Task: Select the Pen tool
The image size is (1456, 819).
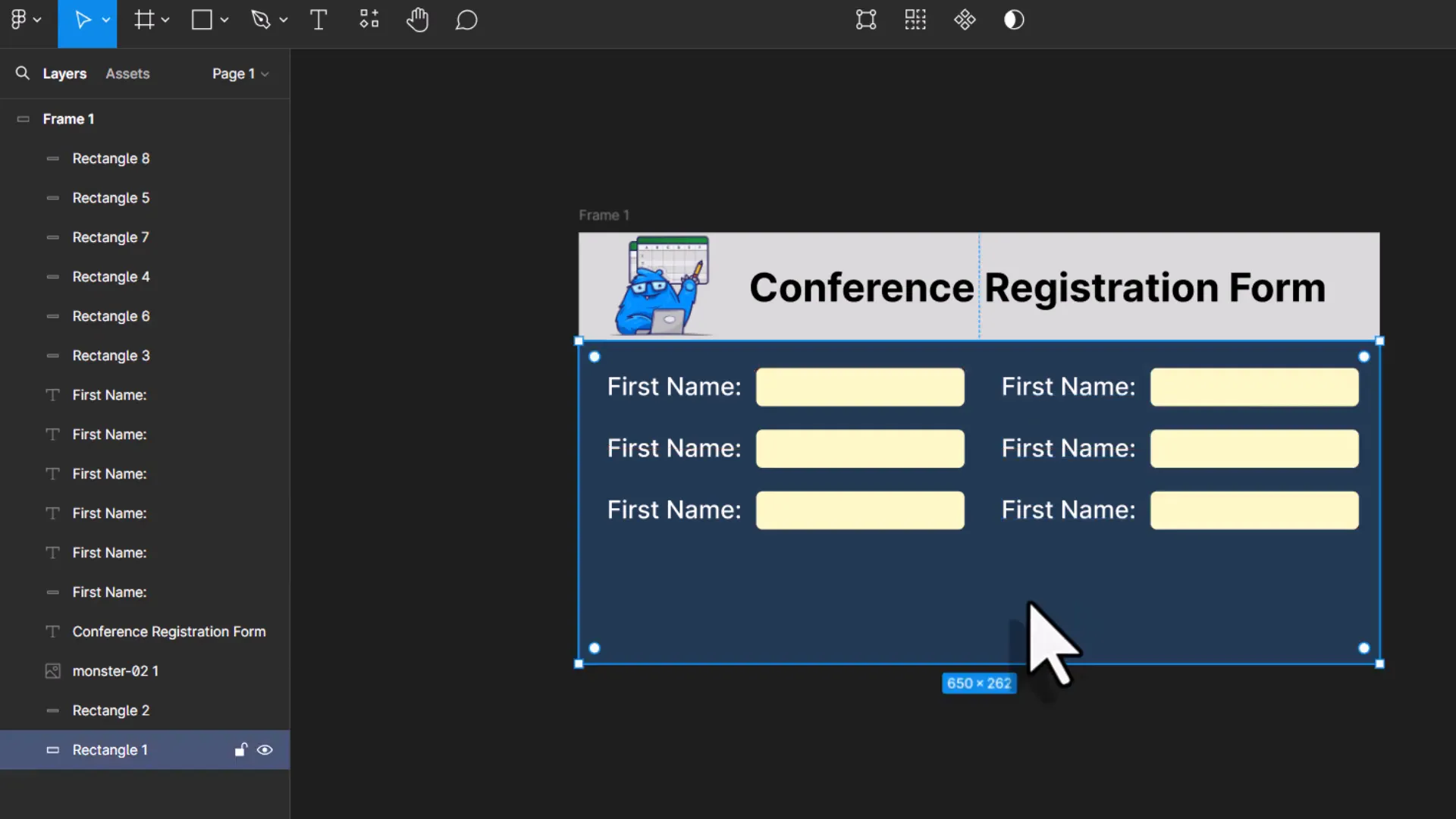Action: click(x=263, y=20)
